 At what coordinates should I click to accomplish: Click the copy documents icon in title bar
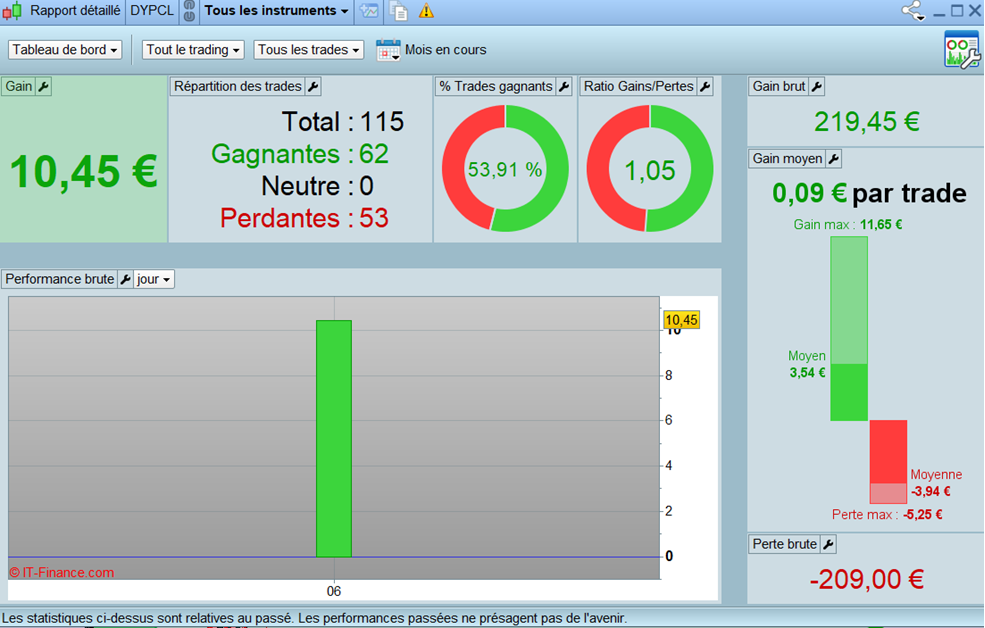(398, 11)
